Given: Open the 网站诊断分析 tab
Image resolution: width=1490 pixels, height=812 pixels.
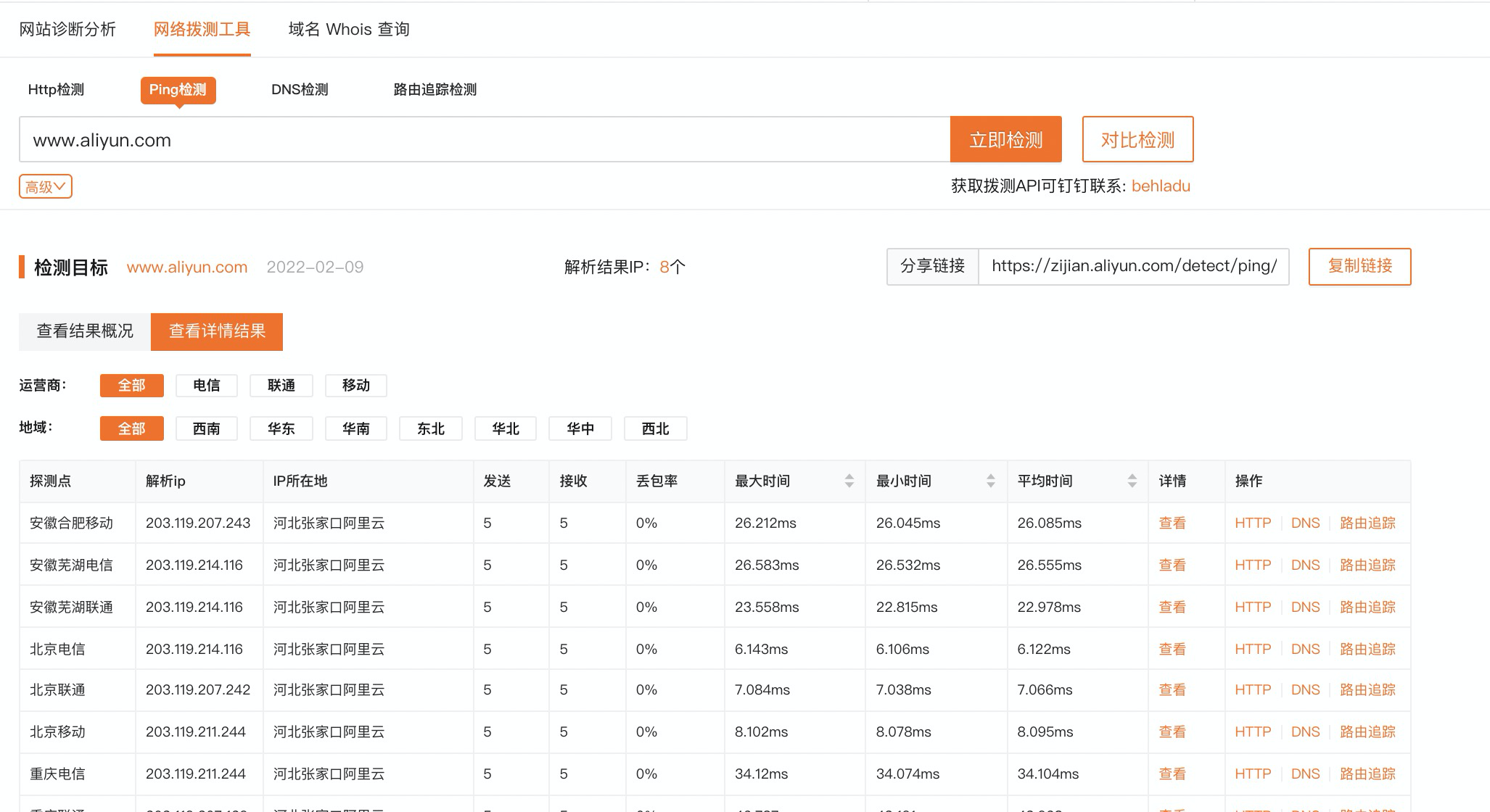Looking at the screenshot, I should tap(67, 29).
